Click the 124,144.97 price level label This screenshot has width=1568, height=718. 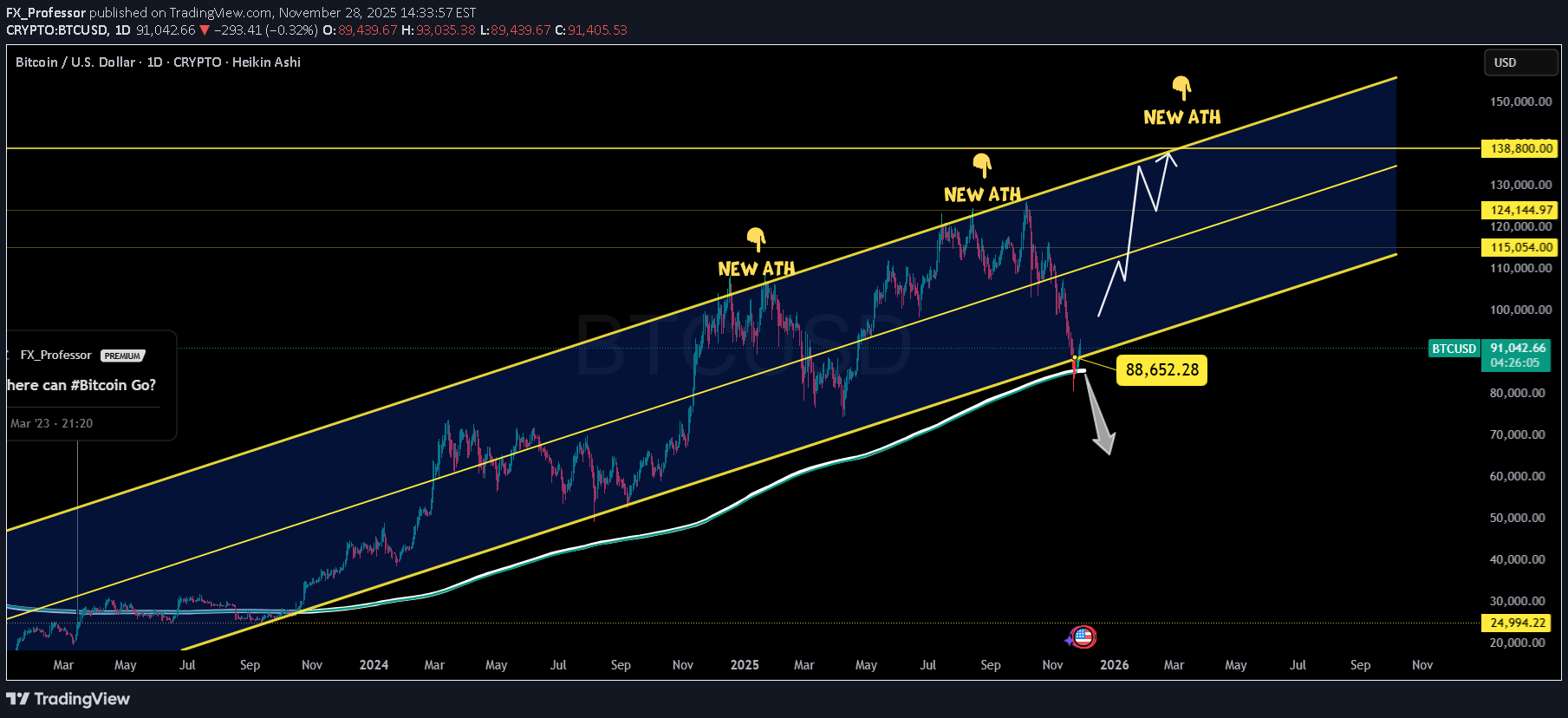click(1520, 210)
